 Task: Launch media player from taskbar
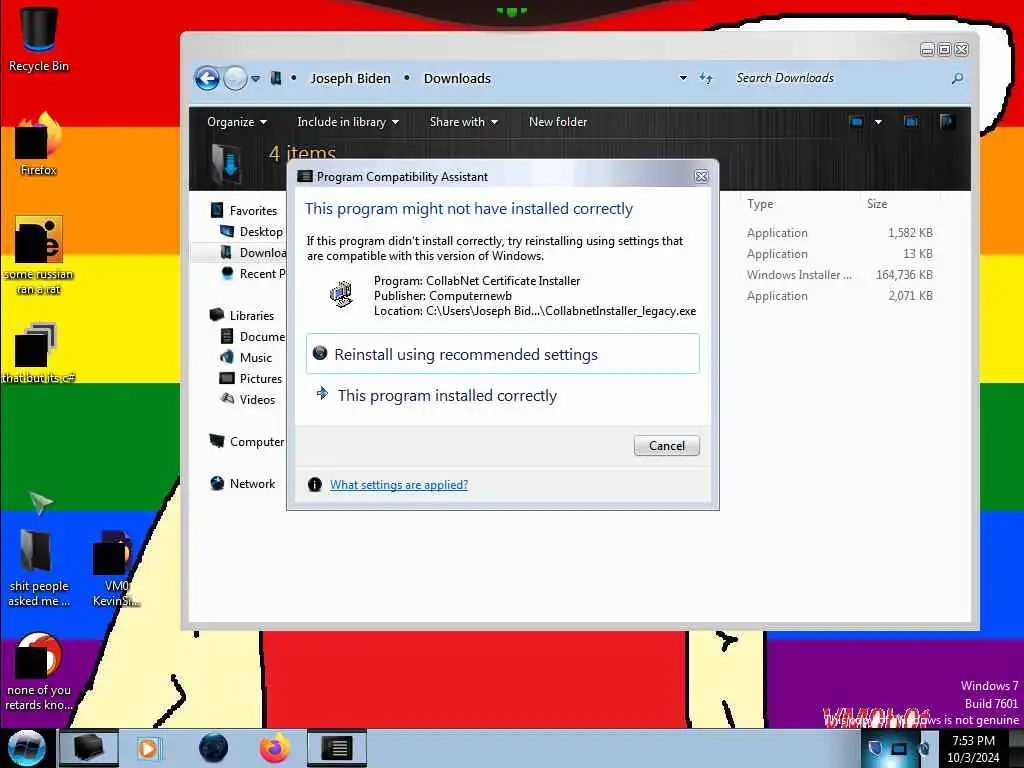148,748
